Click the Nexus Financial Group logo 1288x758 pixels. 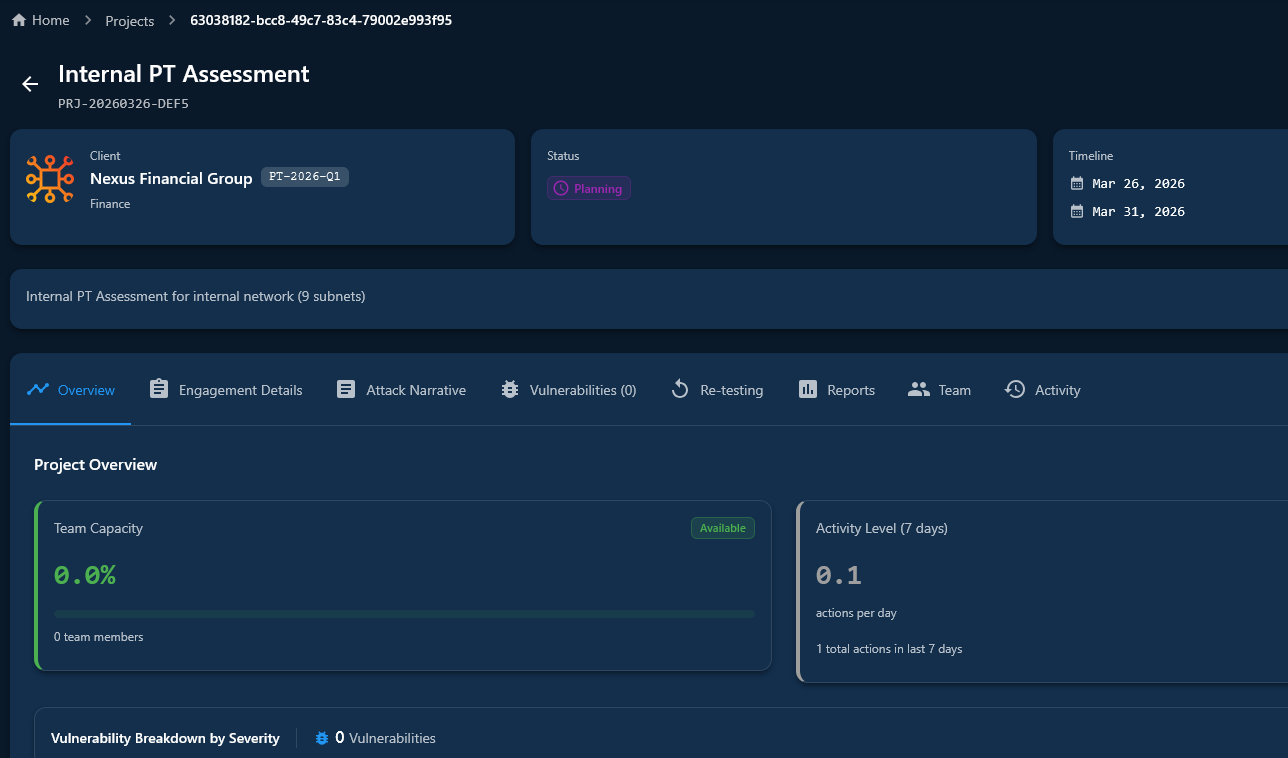click(50, 179)
